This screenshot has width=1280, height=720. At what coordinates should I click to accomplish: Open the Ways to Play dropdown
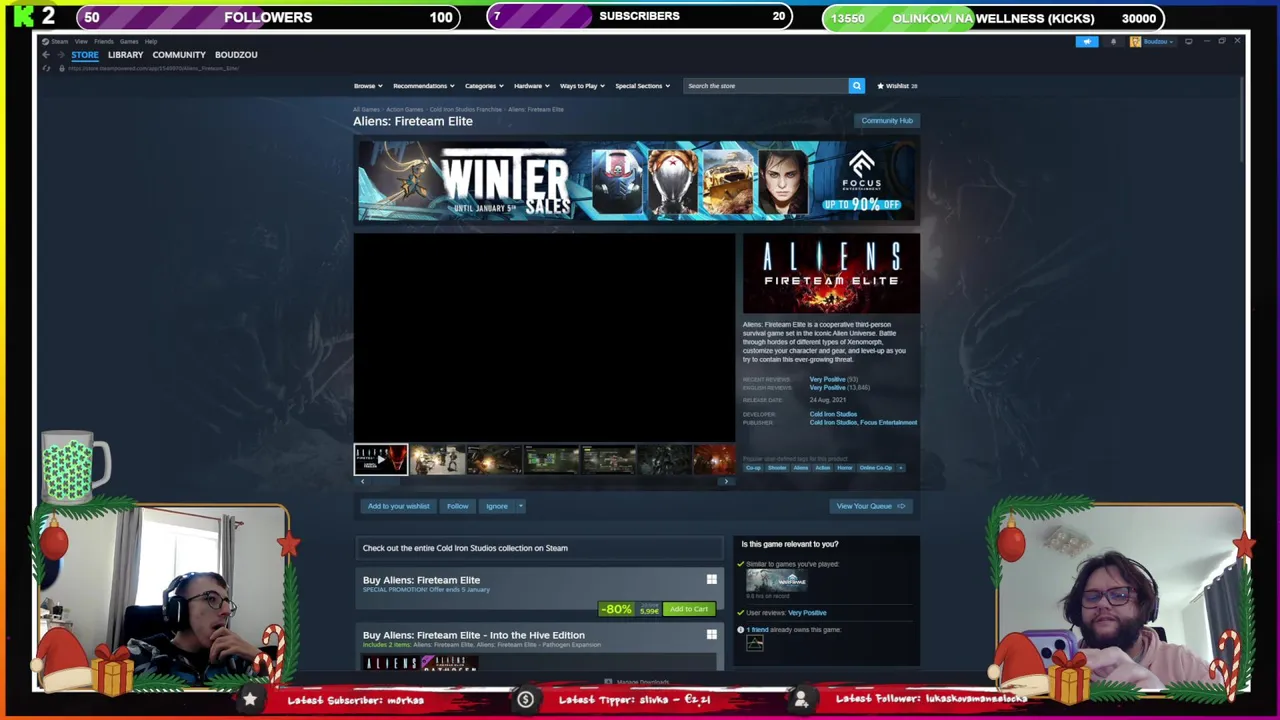click(x=582, y=86)
